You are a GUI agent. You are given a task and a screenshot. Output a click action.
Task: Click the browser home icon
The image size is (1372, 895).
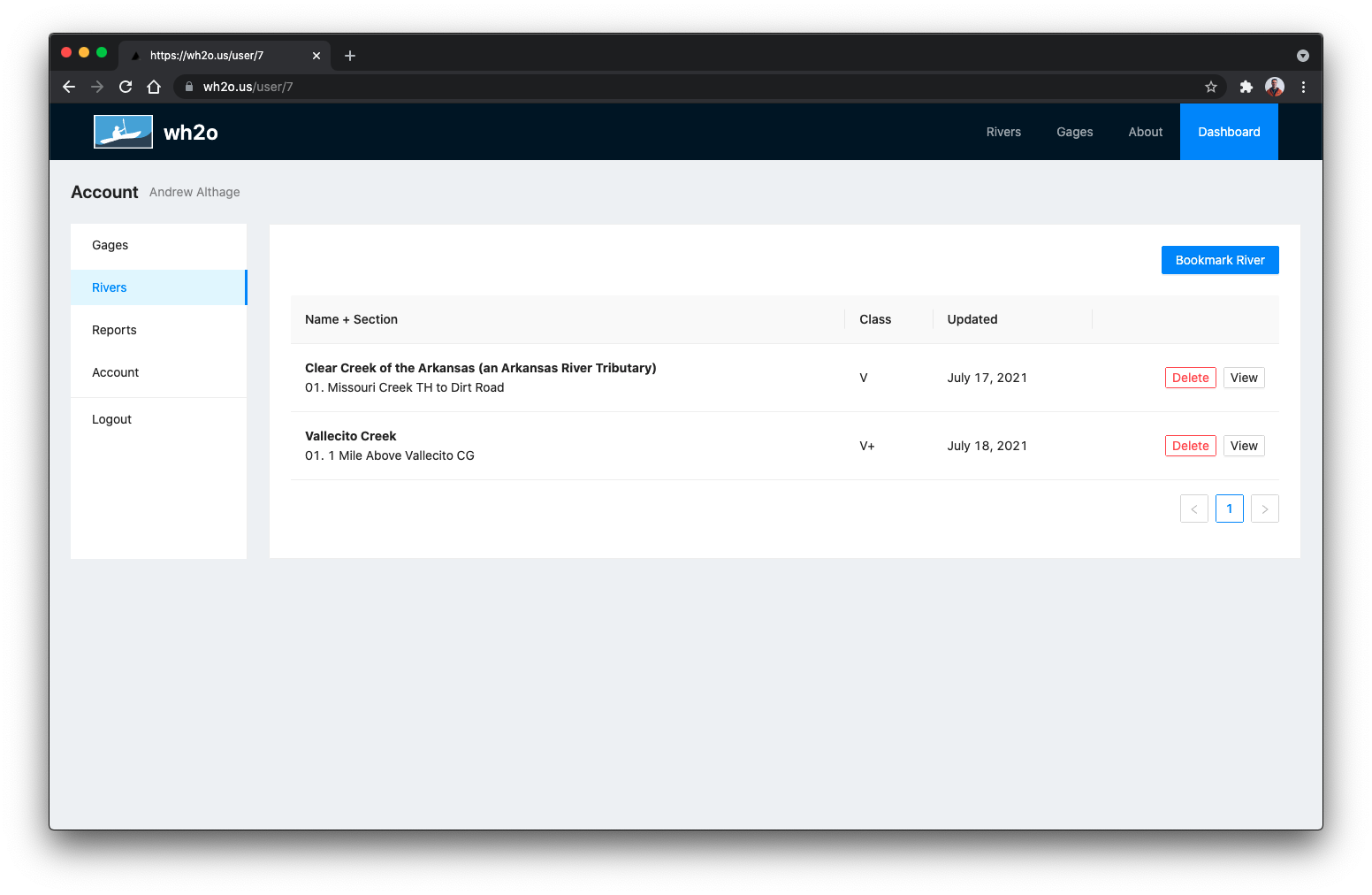(x=154, y=87)
